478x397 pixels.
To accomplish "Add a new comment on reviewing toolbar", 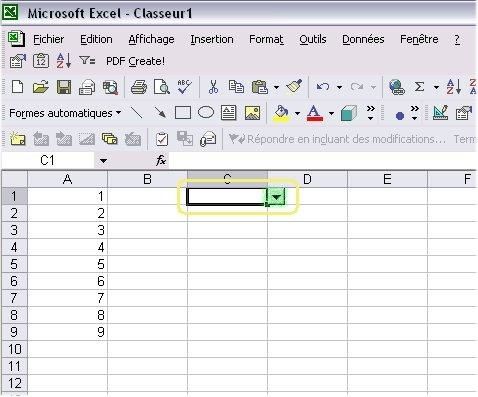I will (18, 139).
